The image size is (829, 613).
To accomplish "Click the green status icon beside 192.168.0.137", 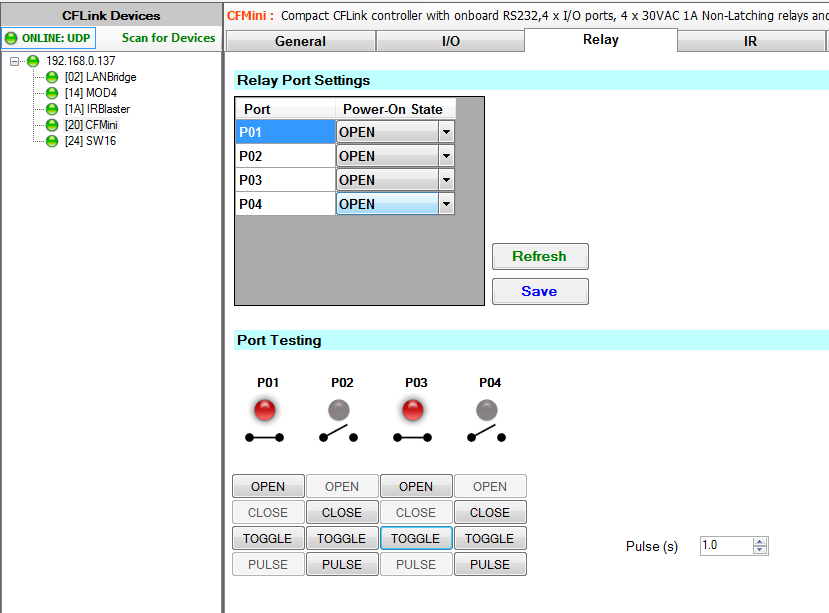I will pos(33,61).
